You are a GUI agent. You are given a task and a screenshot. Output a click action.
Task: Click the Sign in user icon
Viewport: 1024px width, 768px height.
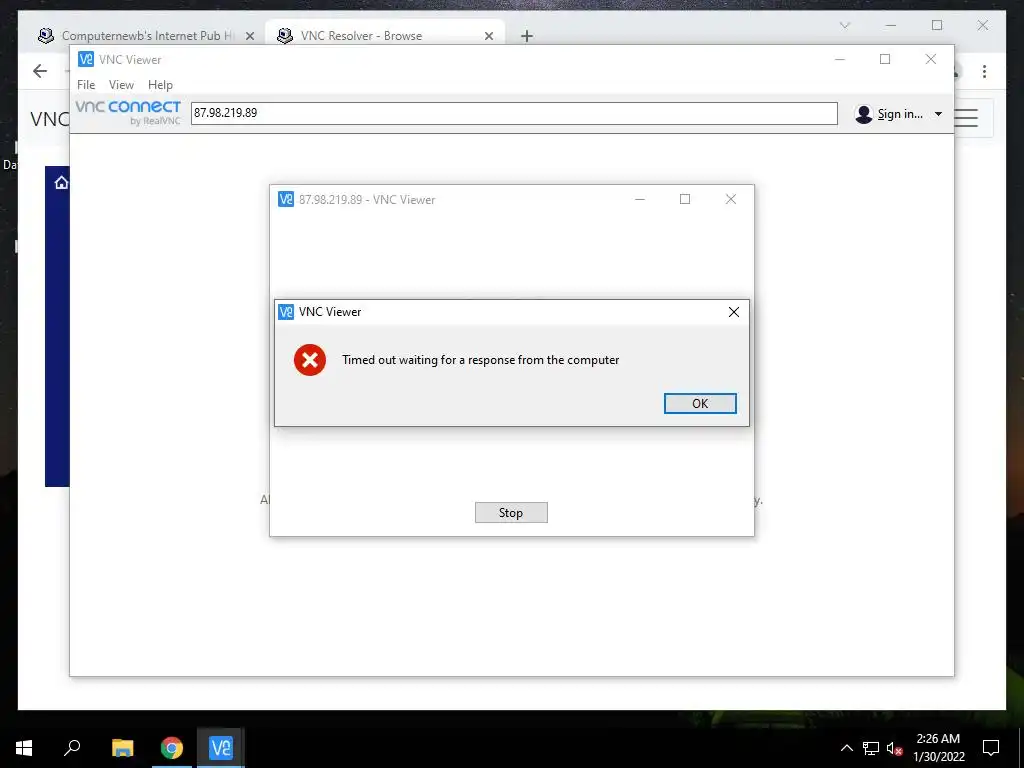[x=863, y=114]
